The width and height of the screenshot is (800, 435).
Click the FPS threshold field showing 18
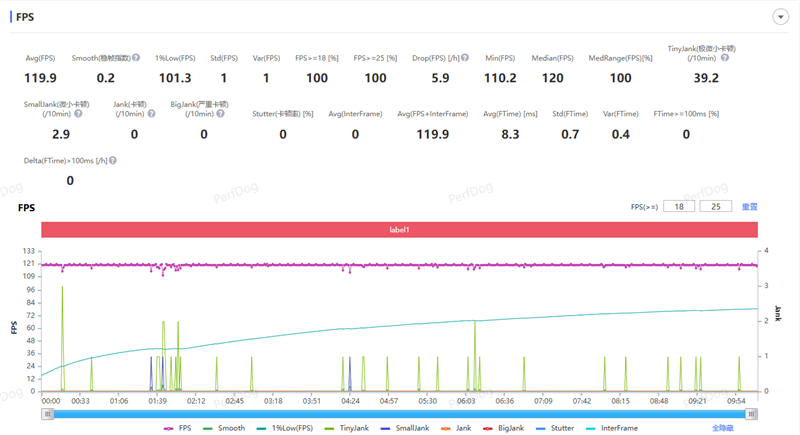coord(680,206)
